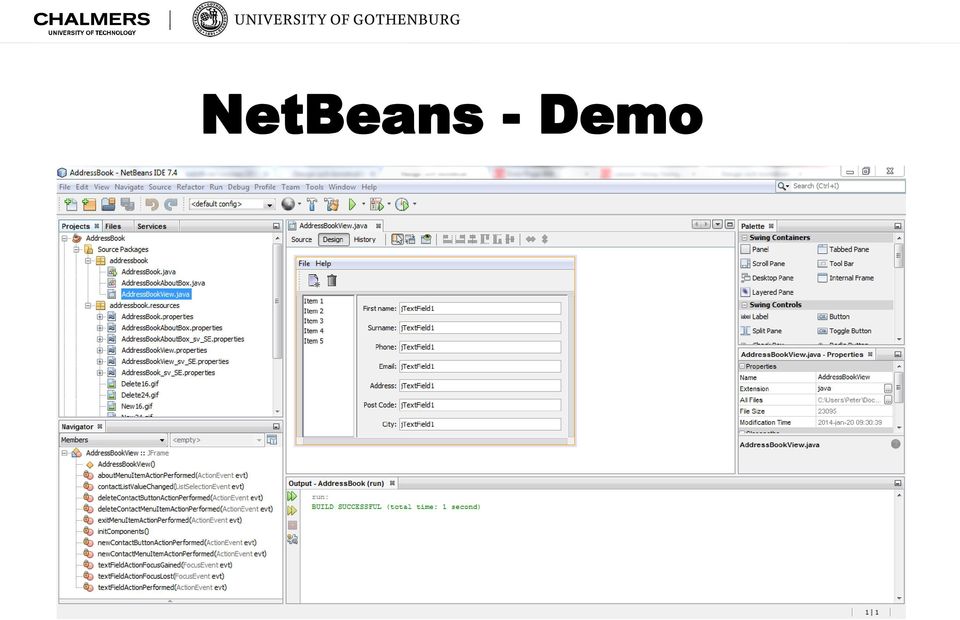
Task: Click the Navigator filter icon beside <empty>
Action: tap(272, 440)
